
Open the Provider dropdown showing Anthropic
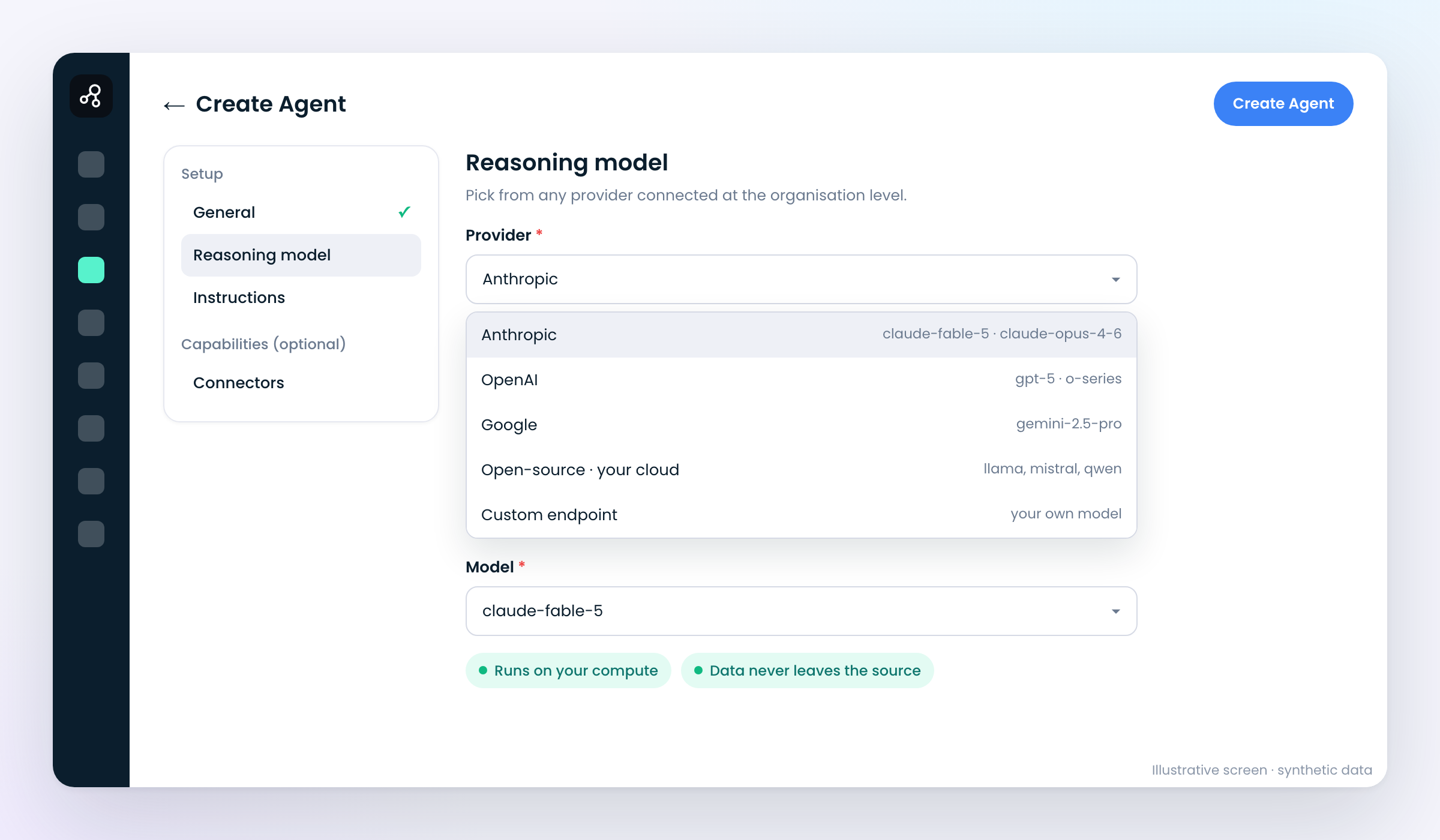pos(802,280)
